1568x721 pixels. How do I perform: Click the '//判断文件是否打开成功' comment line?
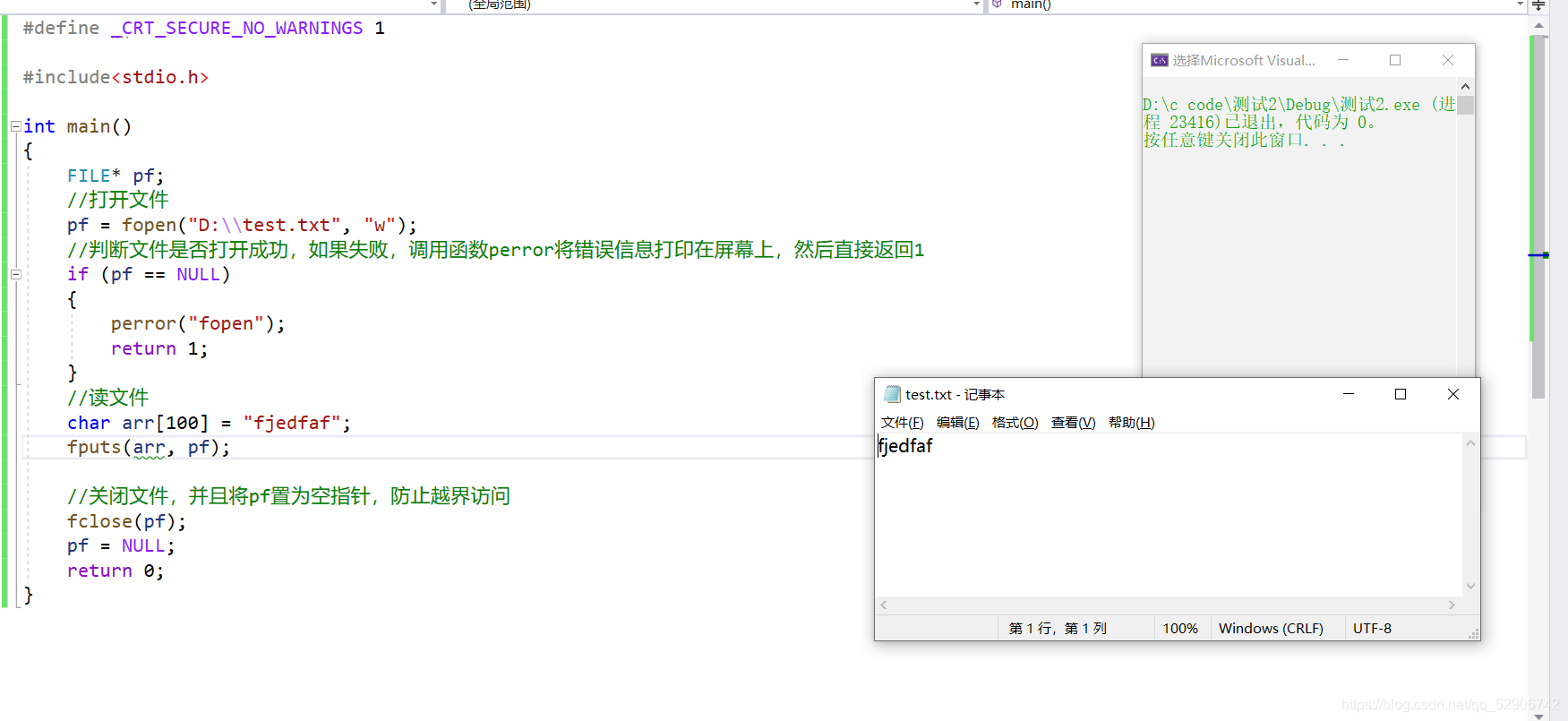tap(495, 250)
